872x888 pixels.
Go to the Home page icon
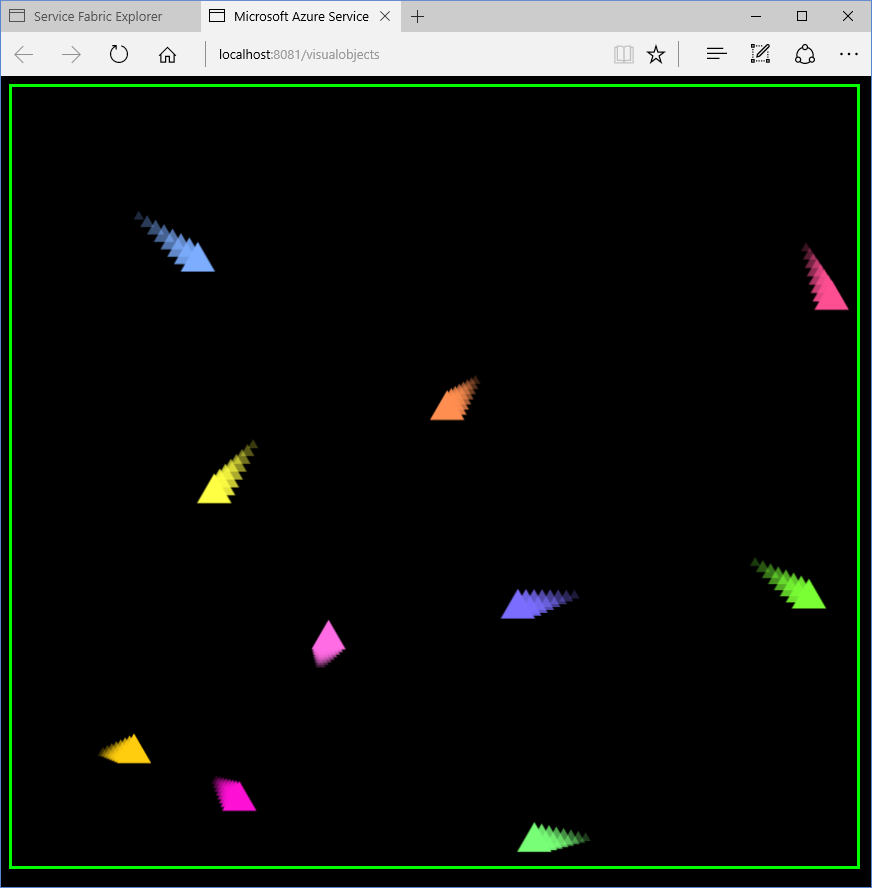(x=167, y=55)
